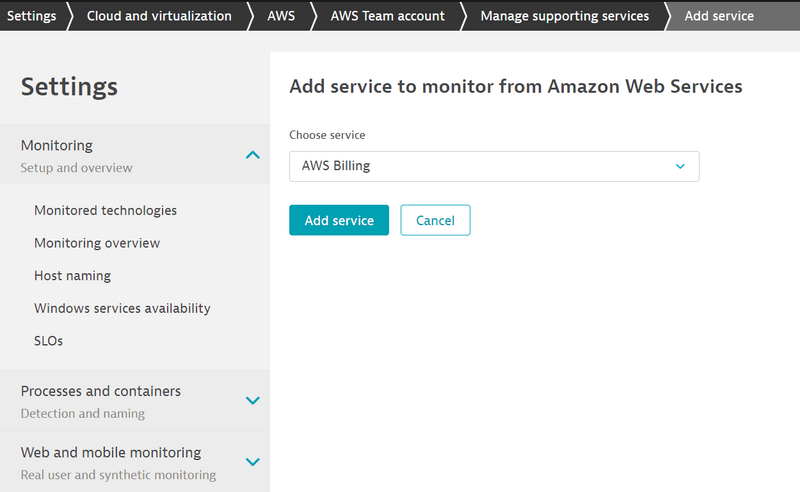Click Processes and containers section title
Image resolution: width=800 pixels, height=492 pixels.
(x=101, y=391)
